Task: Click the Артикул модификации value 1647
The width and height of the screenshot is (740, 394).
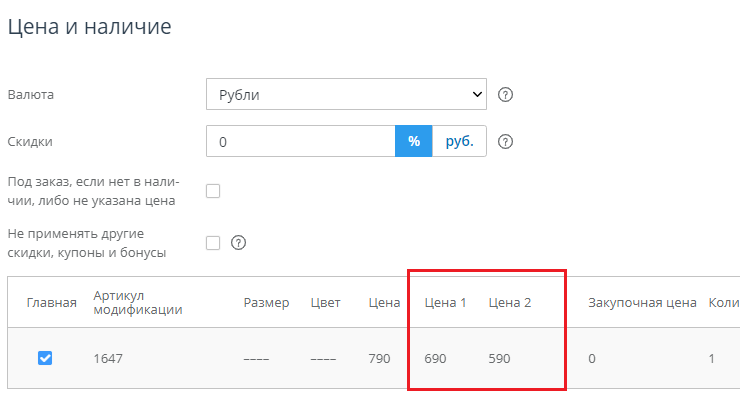Action: tap(108, 359)
